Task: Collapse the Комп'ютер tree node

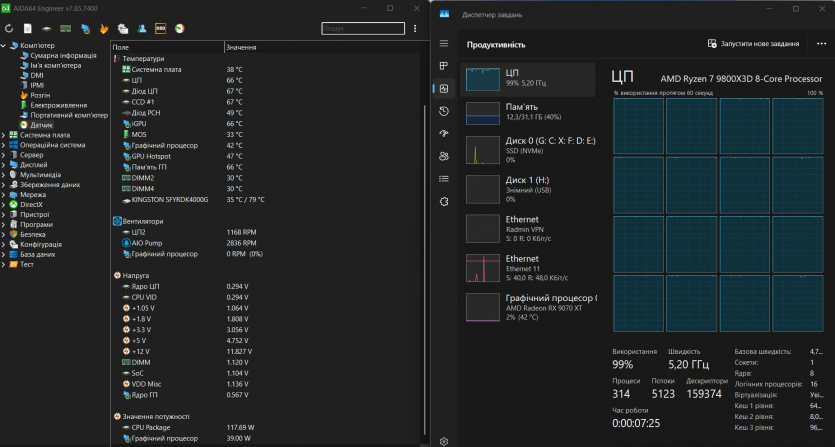Action: coord(4,46)
